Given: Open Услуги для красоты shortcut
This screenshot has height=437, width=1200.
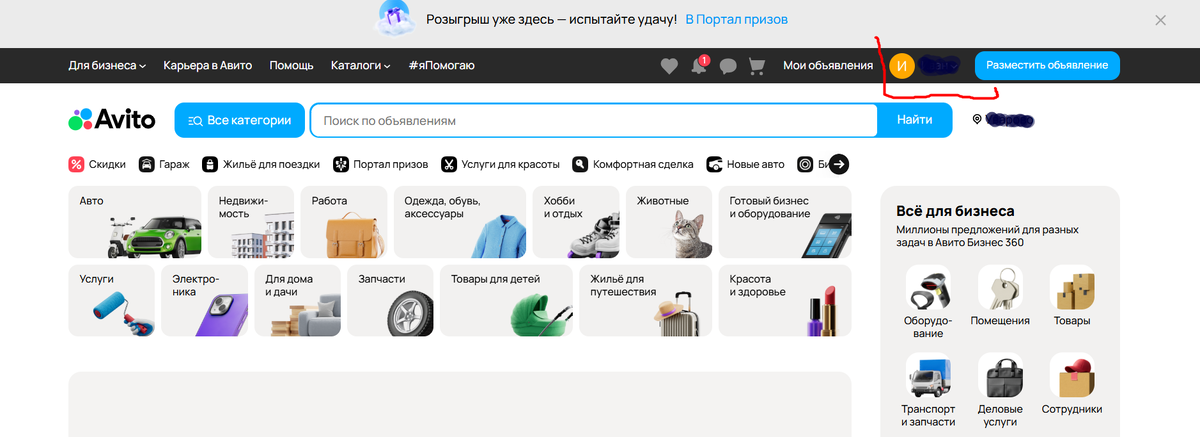Looking at the screenshot, I should coord(500,164).
